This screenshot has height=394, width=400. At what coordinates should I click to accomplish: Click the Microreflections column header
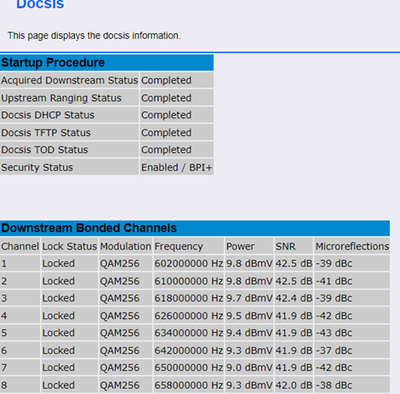click(x=352, y=246)
